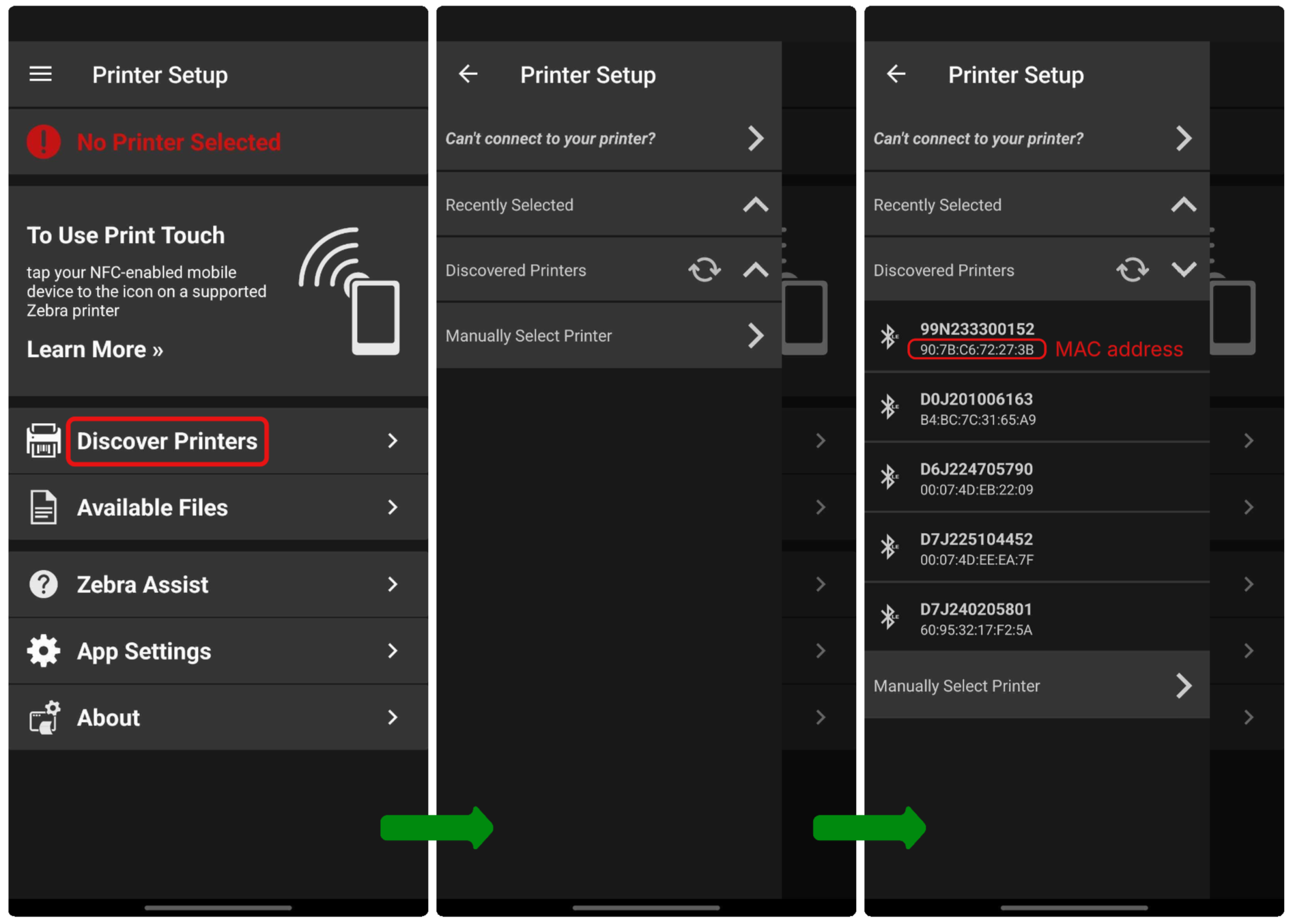The height and width of the screenshot is (924, 1295).
Task: Tap Learn More link about Print Touch
Action: pyautogui.click(x=95, y=349)
